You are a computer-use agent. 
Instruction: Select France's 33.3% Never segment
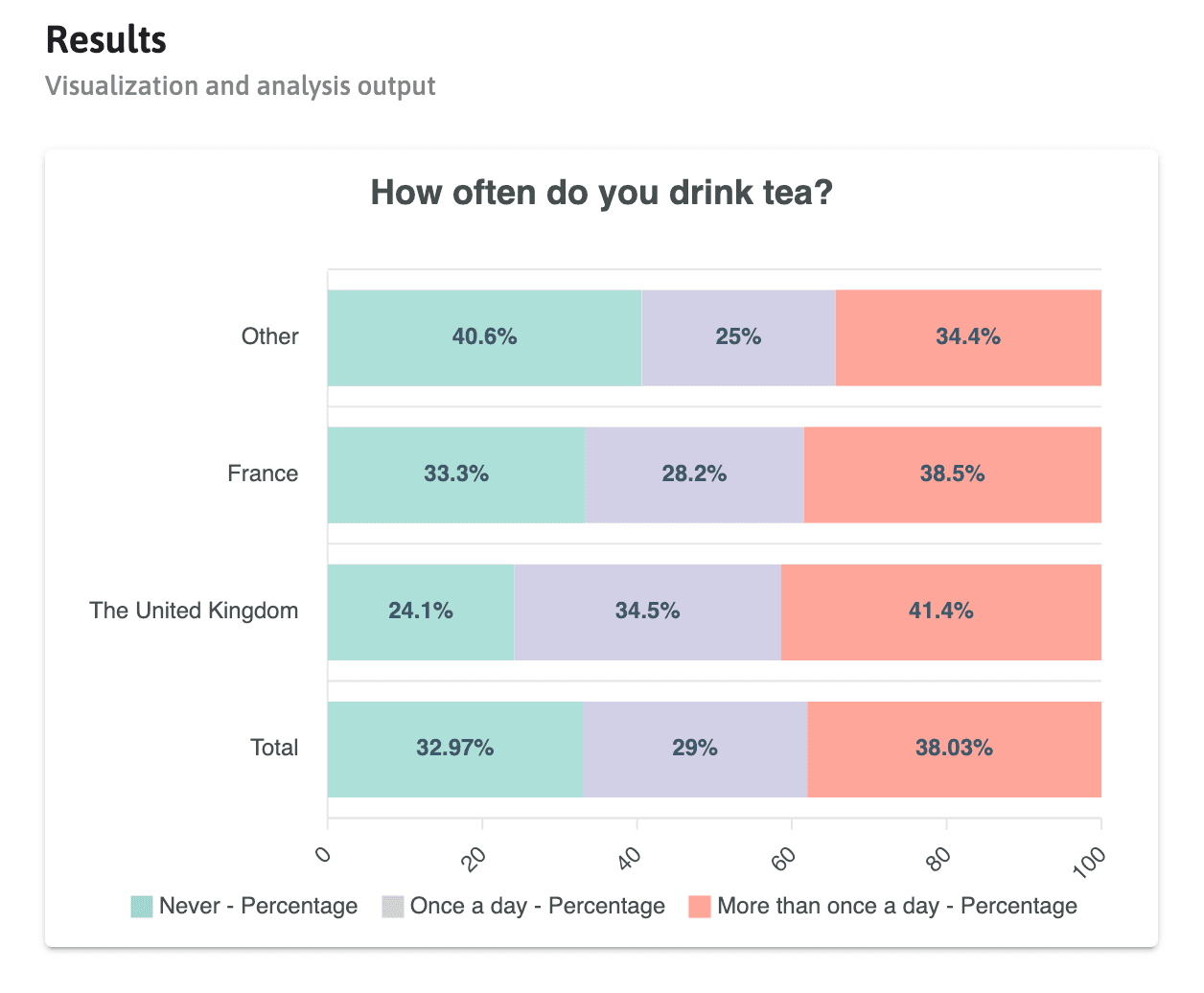(456, 474)
